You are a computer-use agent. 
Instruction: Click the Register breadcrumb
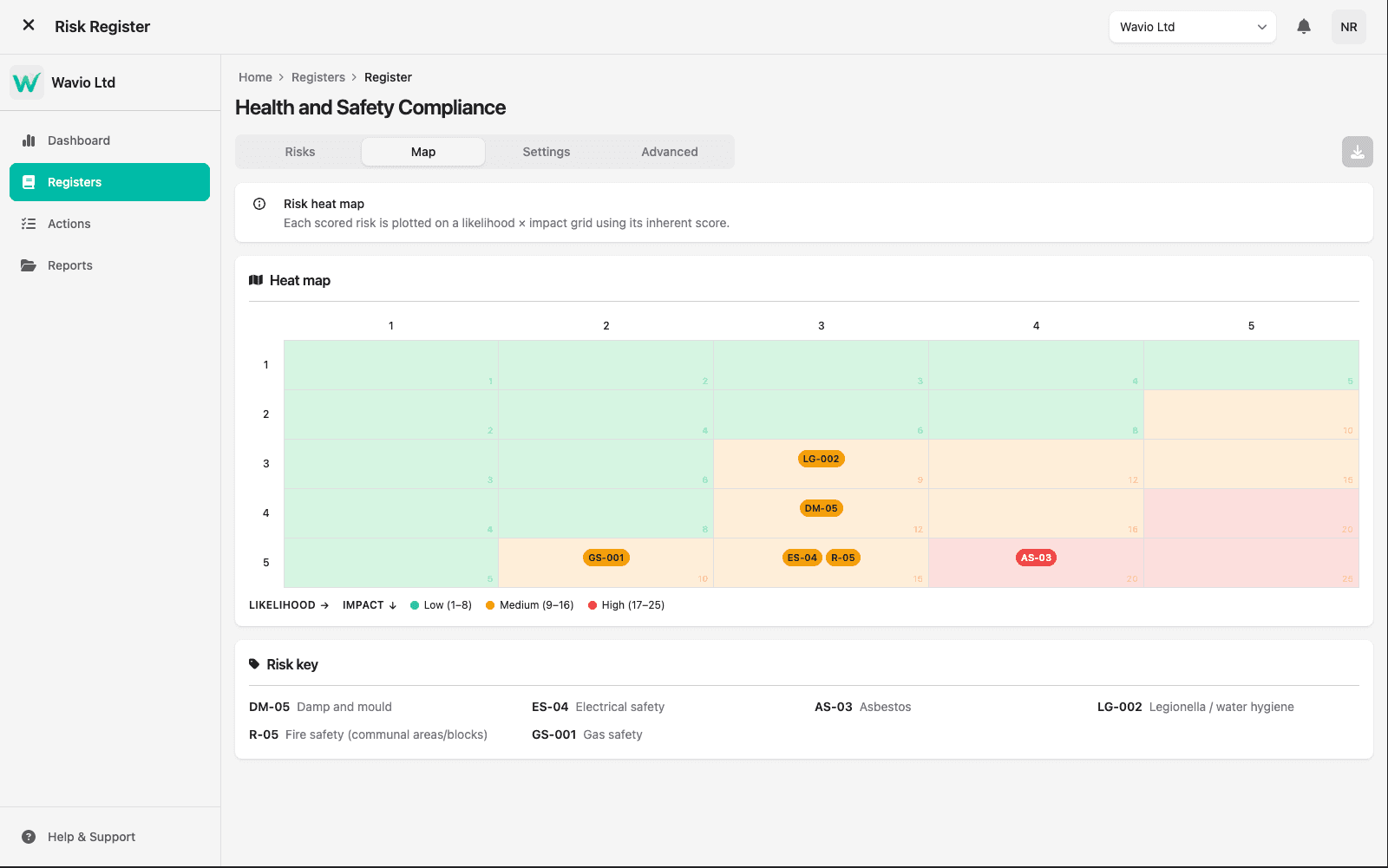[388, 77]
